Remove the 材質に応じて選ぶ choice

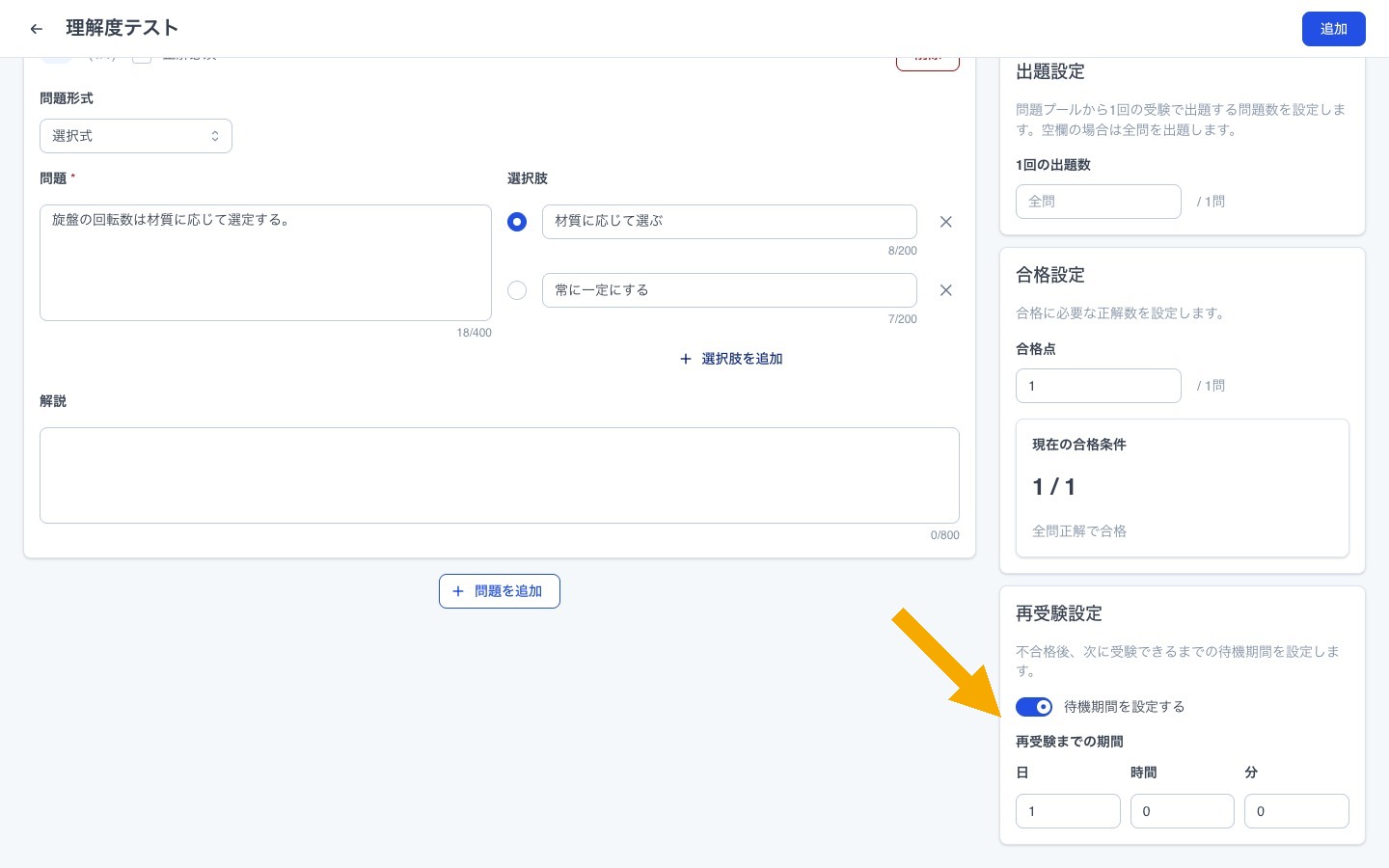945,222
